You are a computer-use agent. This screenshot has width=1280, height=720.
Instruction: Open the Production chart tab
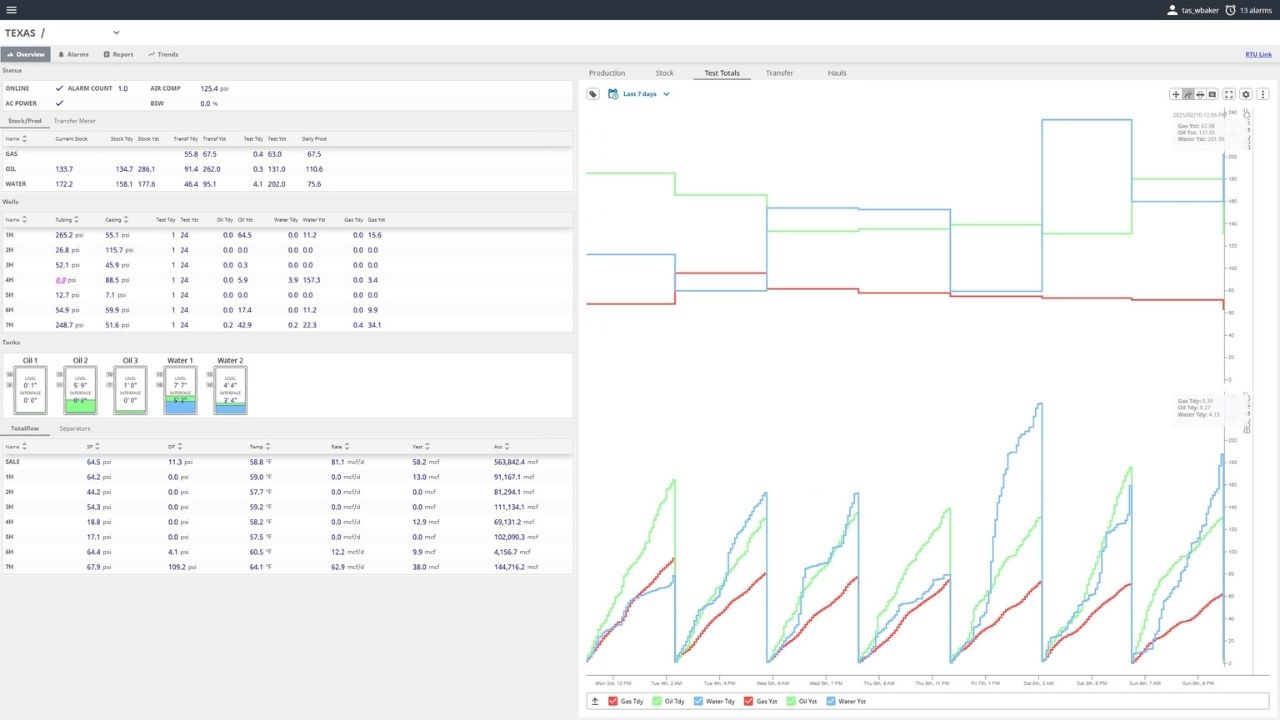607,73
